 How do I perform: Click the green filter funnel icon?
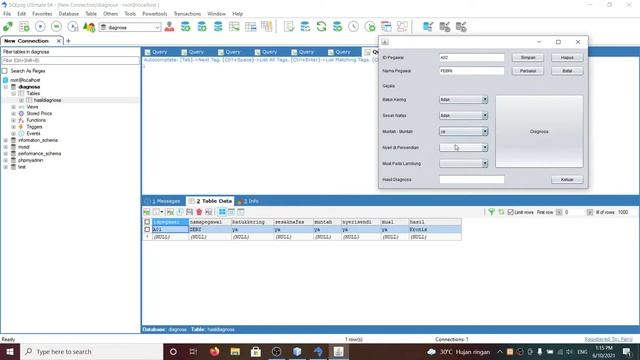[x=491, y=212]
